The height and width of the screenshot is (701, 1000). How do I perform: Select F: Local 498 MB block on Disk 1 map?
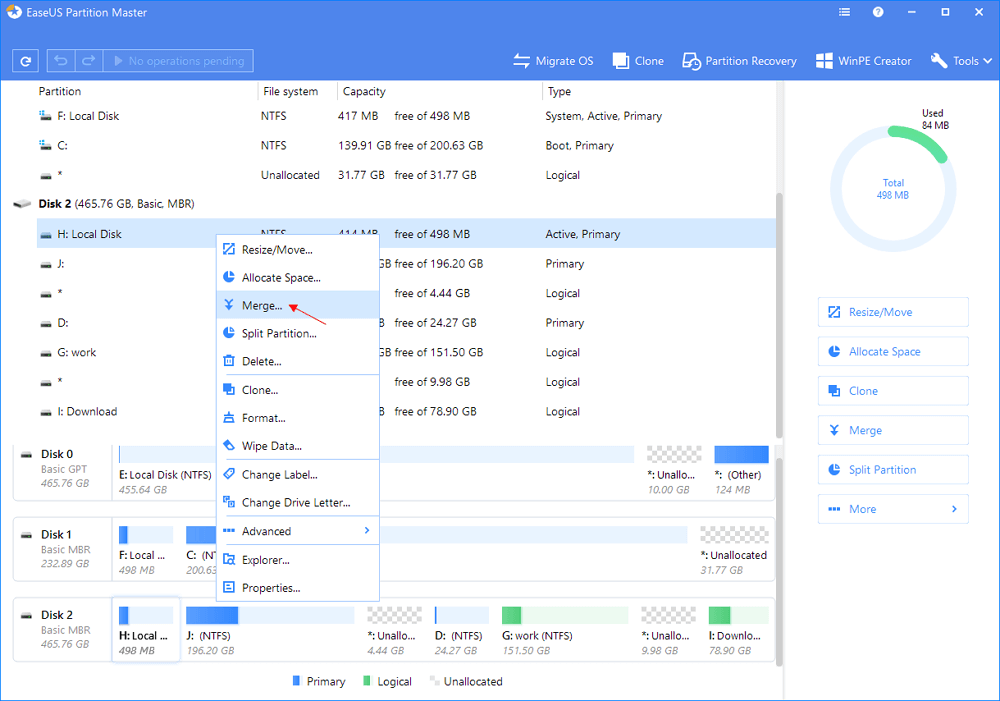145,551
